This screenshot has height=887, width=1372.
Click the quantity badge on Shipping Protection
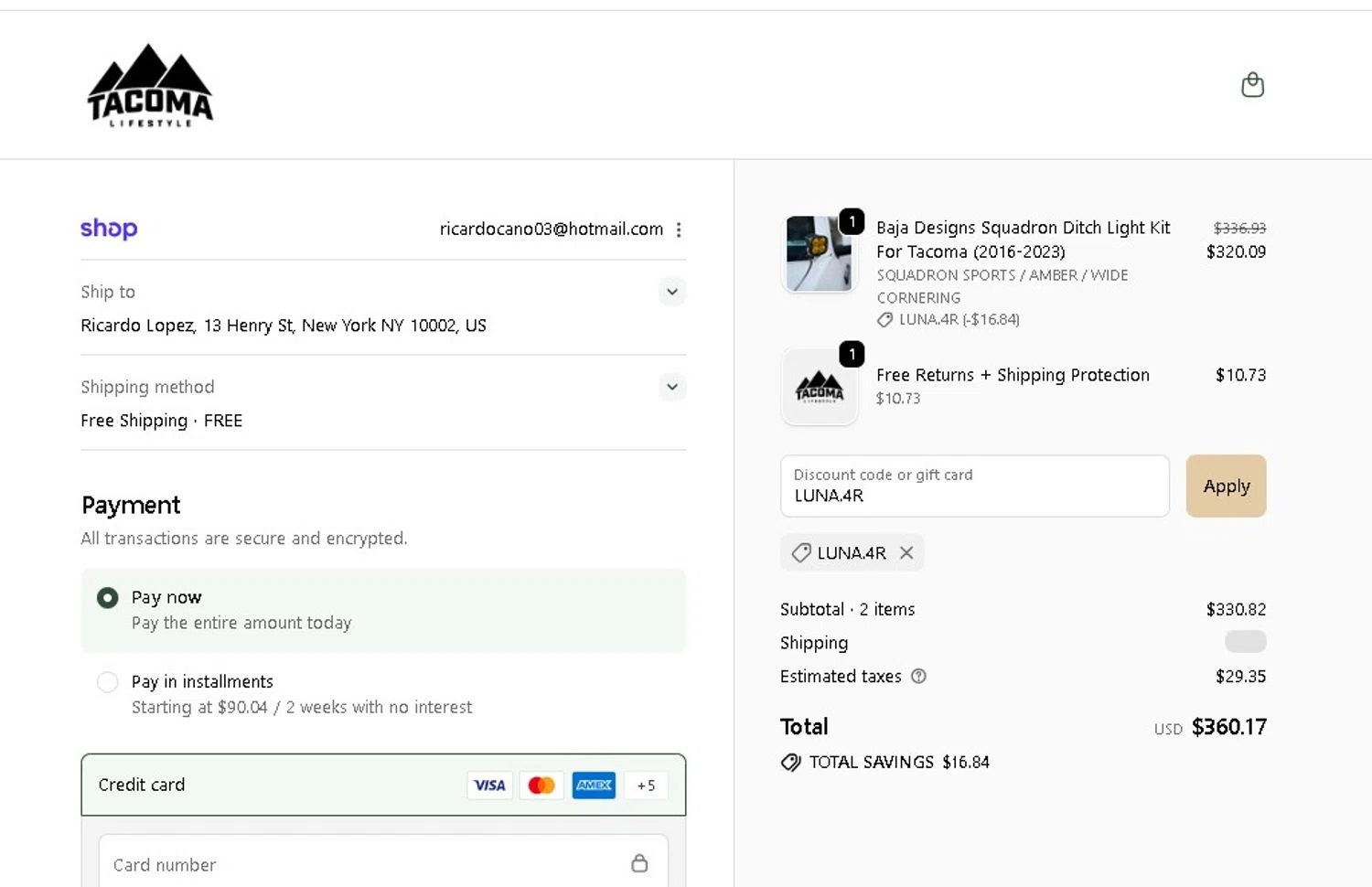click(x=852, y=354)
